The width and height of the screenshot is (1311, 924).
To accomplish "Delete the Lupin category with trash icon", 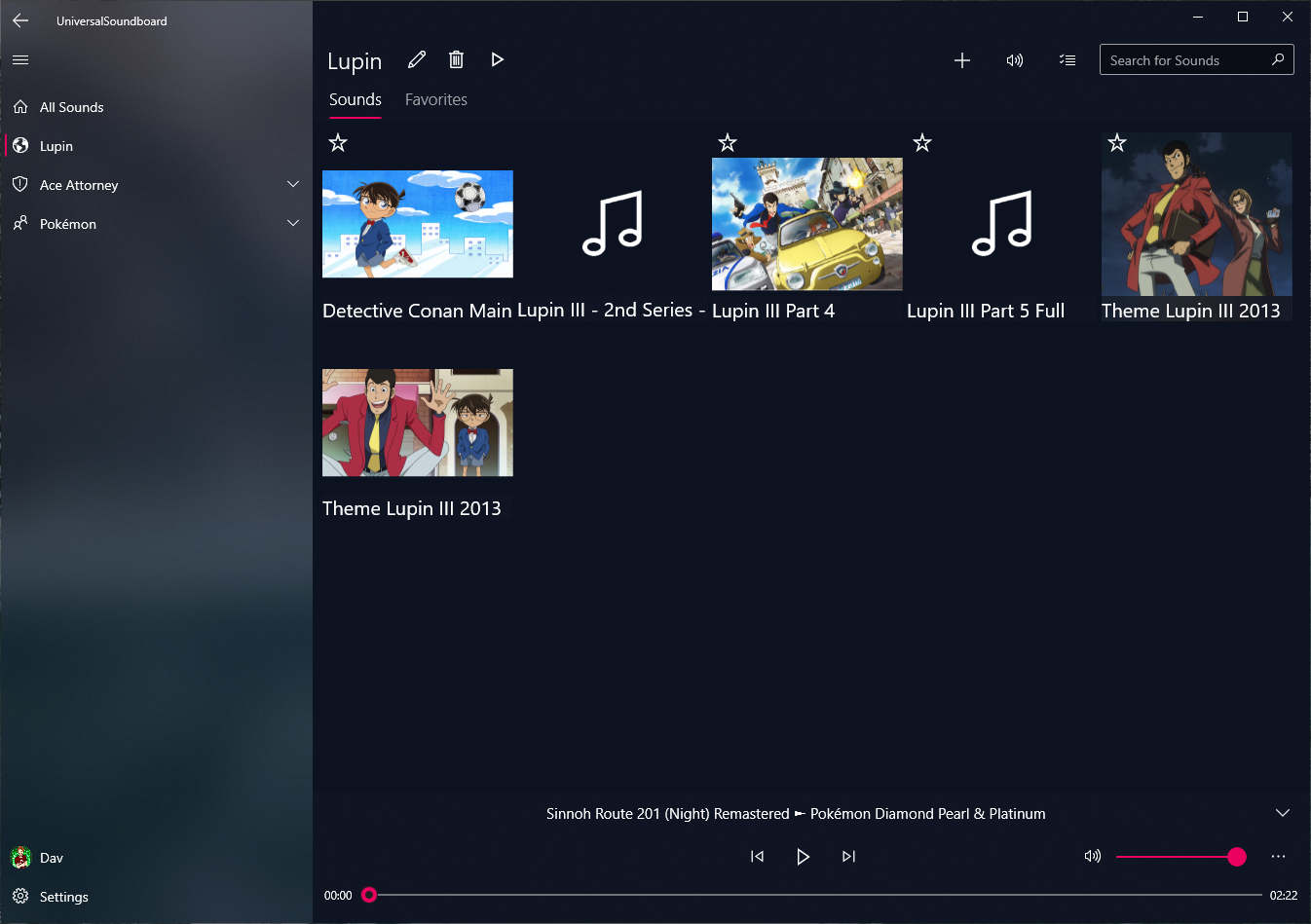I will (456, 60).
